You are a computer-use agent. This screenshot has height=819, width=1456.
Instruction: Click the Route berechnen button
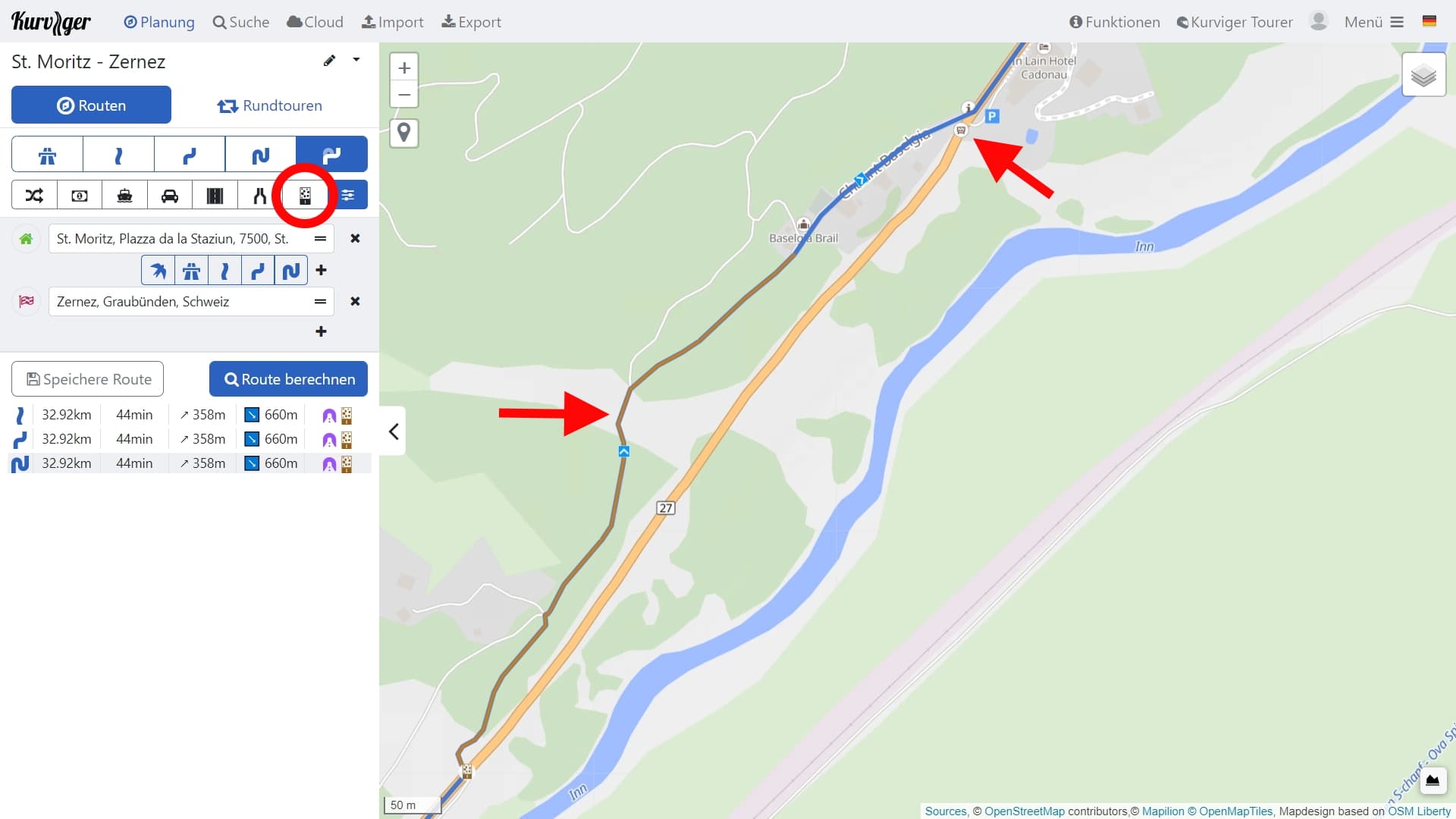pos(288,379)
